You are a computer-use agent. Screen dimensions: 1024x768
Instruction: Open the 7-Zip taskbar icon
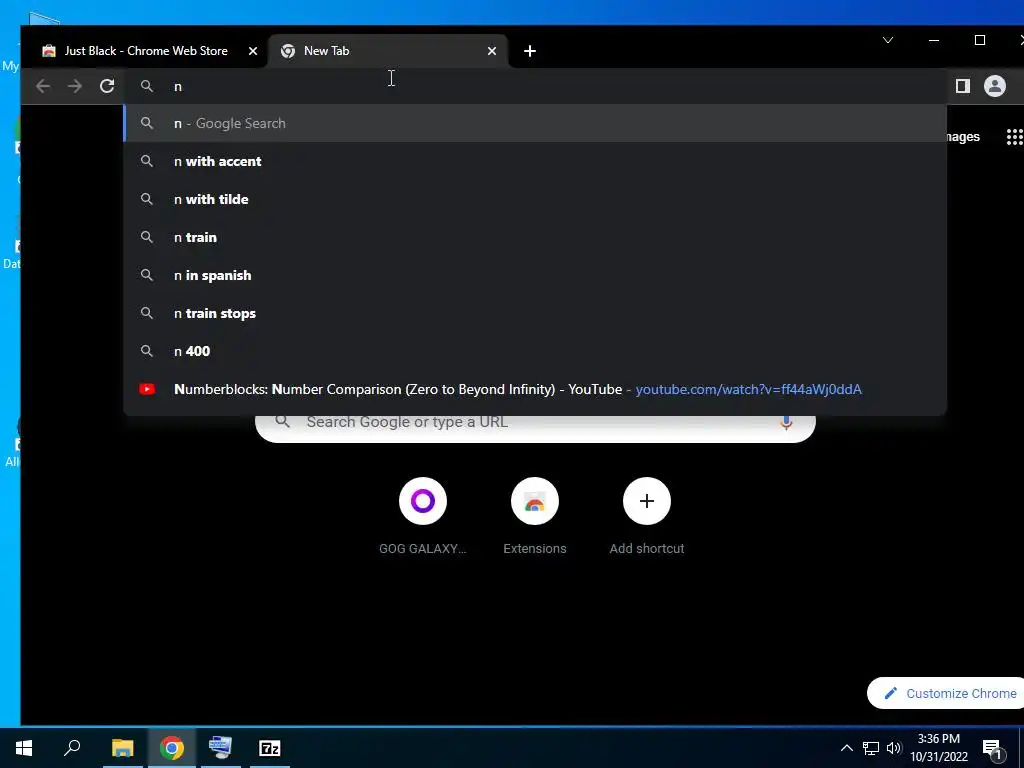[x=270, y=748]
